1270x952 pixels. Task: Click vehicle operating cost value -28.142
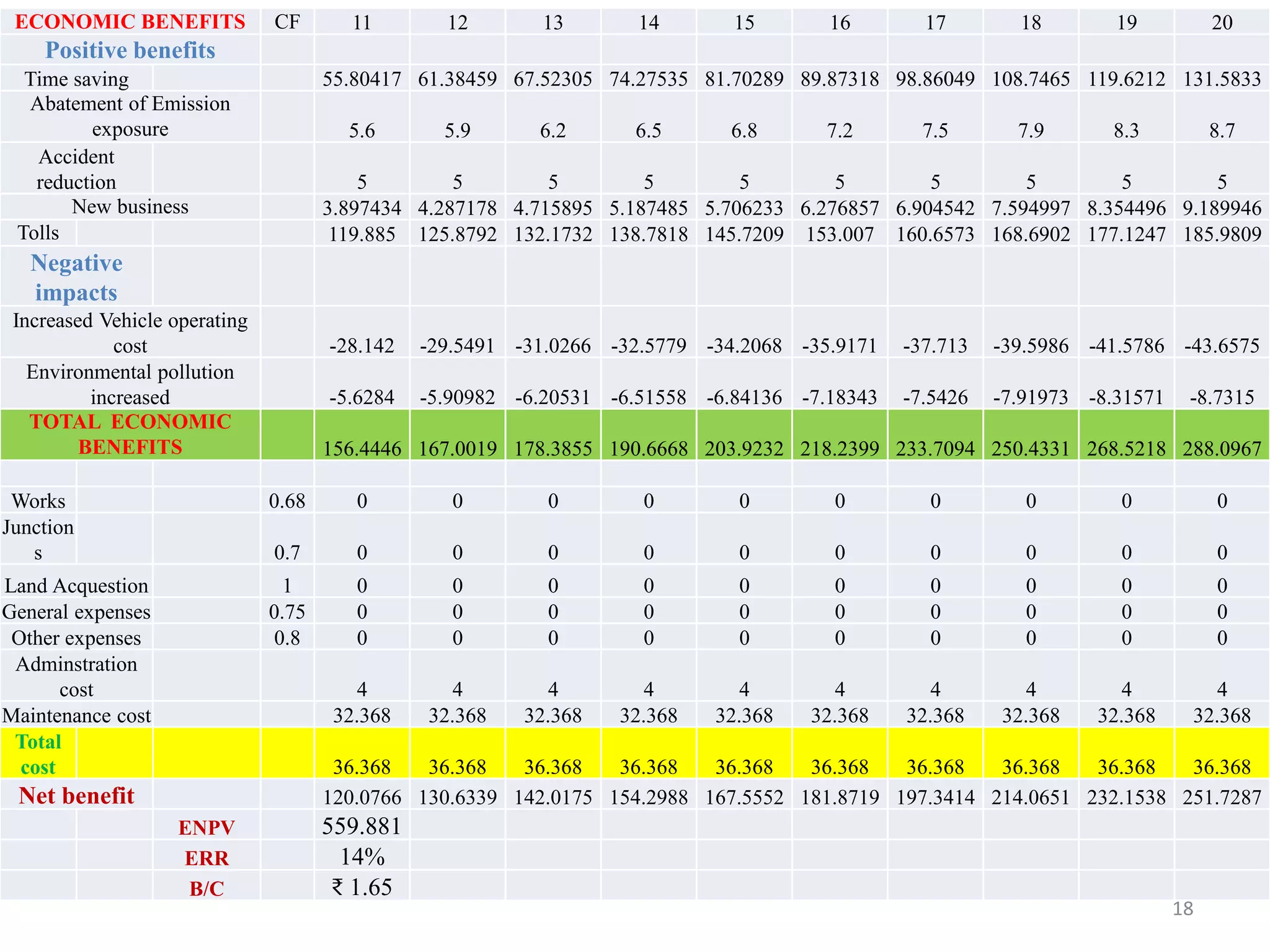362,346
